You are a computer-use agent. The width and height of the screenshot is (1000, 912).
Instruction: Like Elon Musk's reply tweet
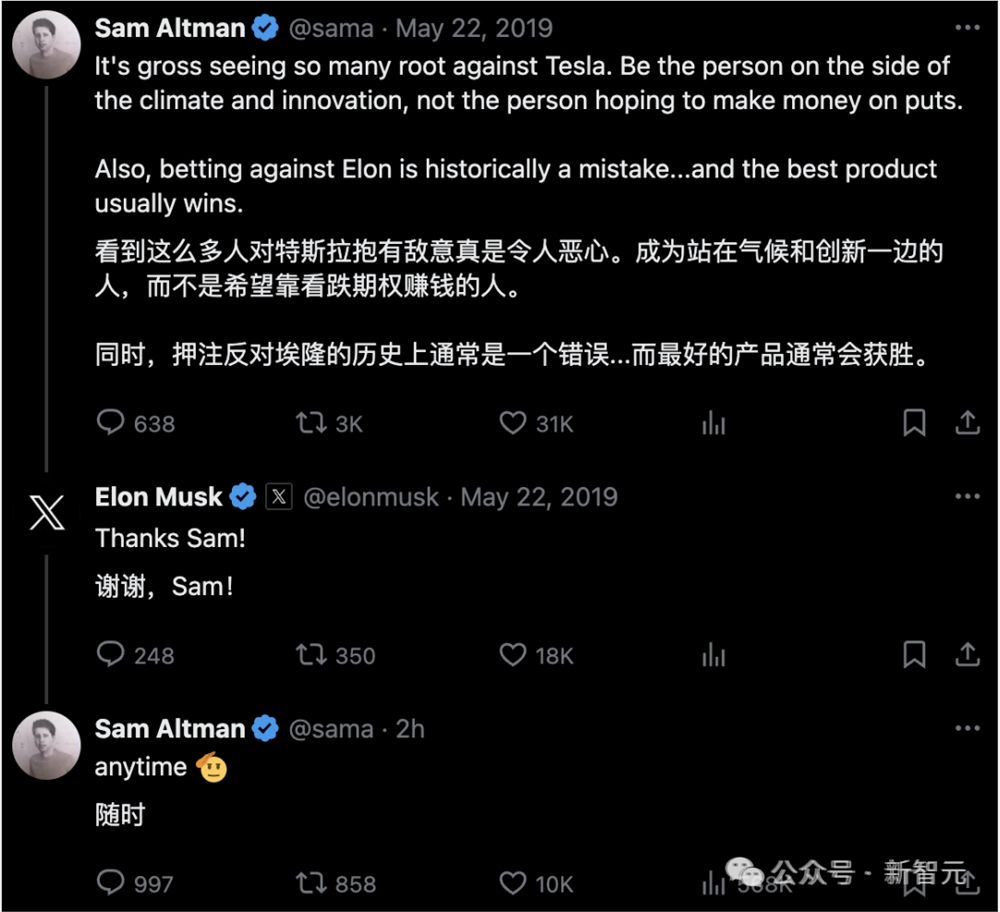tap(512, 655)
